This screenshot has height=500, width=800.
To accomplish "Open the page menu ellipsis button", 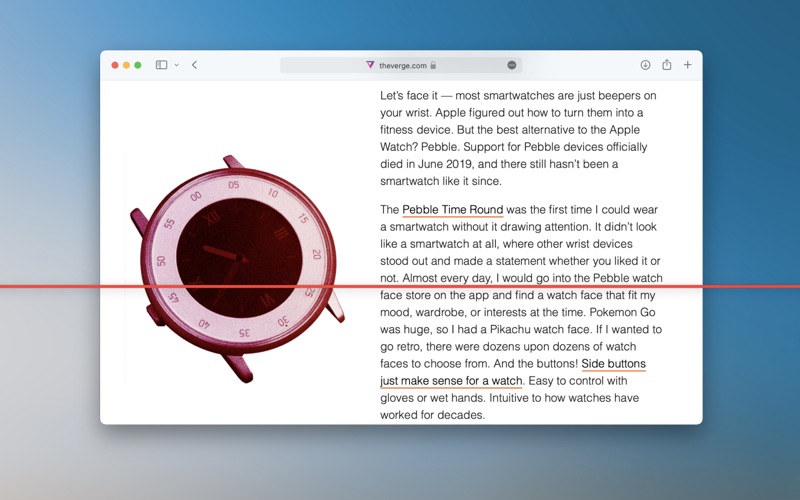I will pos(512,65).
